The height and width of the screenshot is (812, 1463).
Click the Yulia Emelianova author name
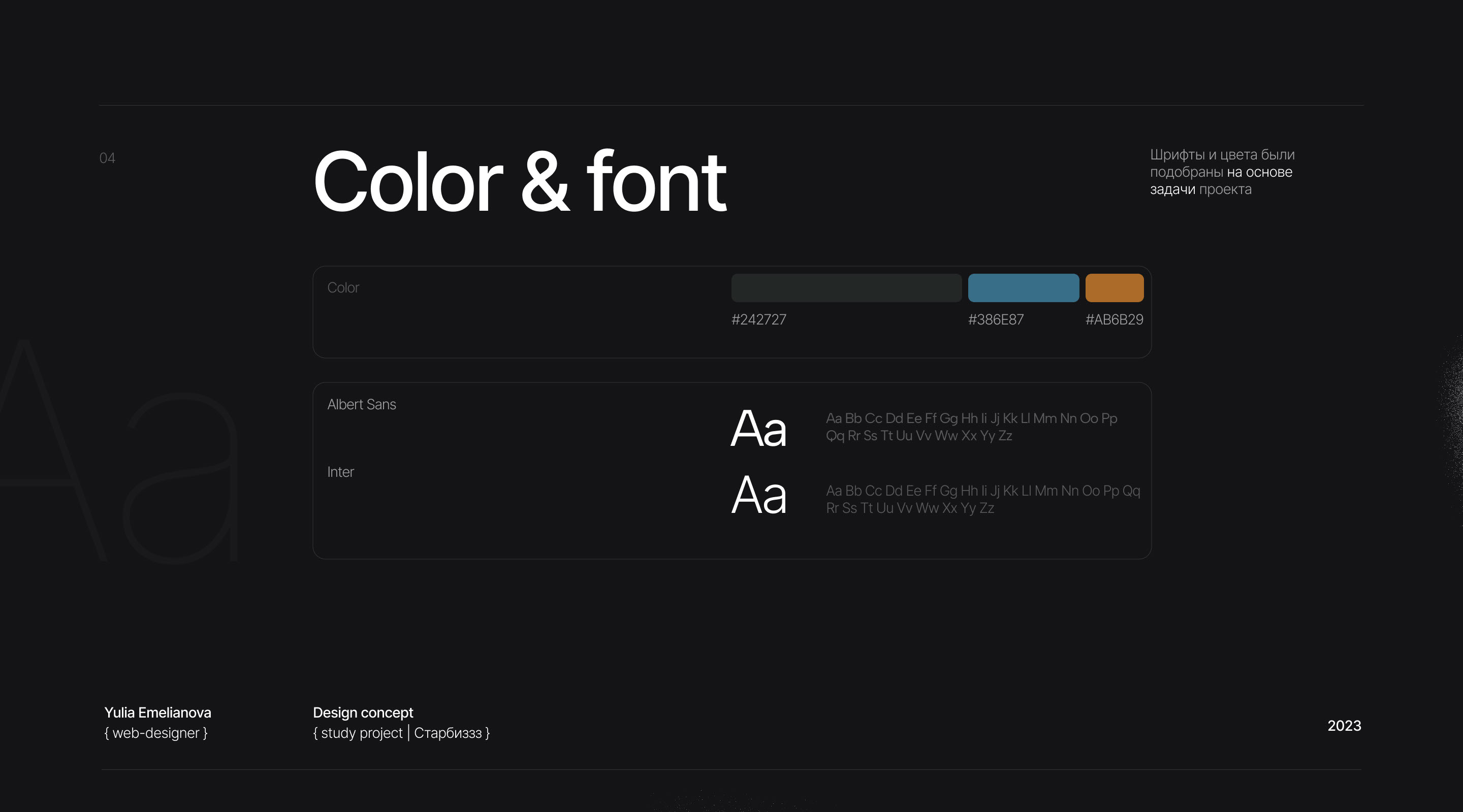(x=158, y=712)
